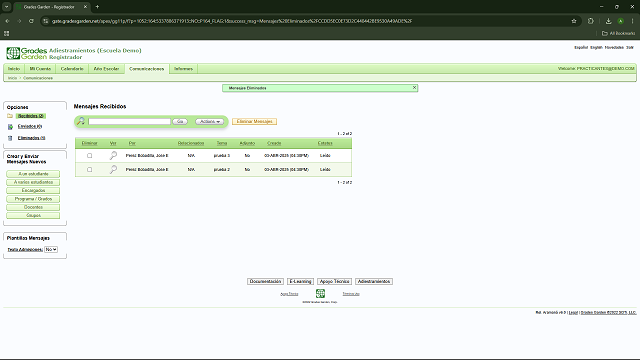Open the Recibidos folder icon
Screen dimensions: 640x360
pyautogui.click(x=10, y=116)
